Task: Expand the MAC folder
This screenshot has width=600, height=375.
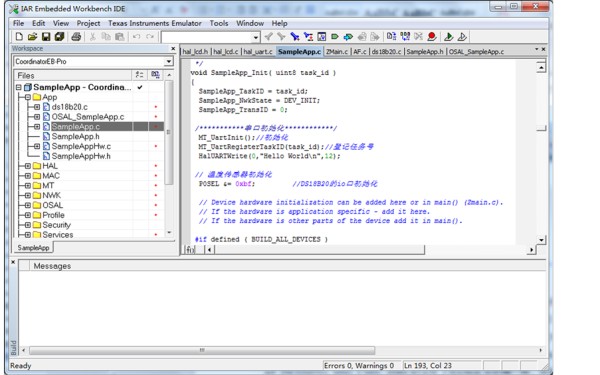Action: [x=28, y=176]
